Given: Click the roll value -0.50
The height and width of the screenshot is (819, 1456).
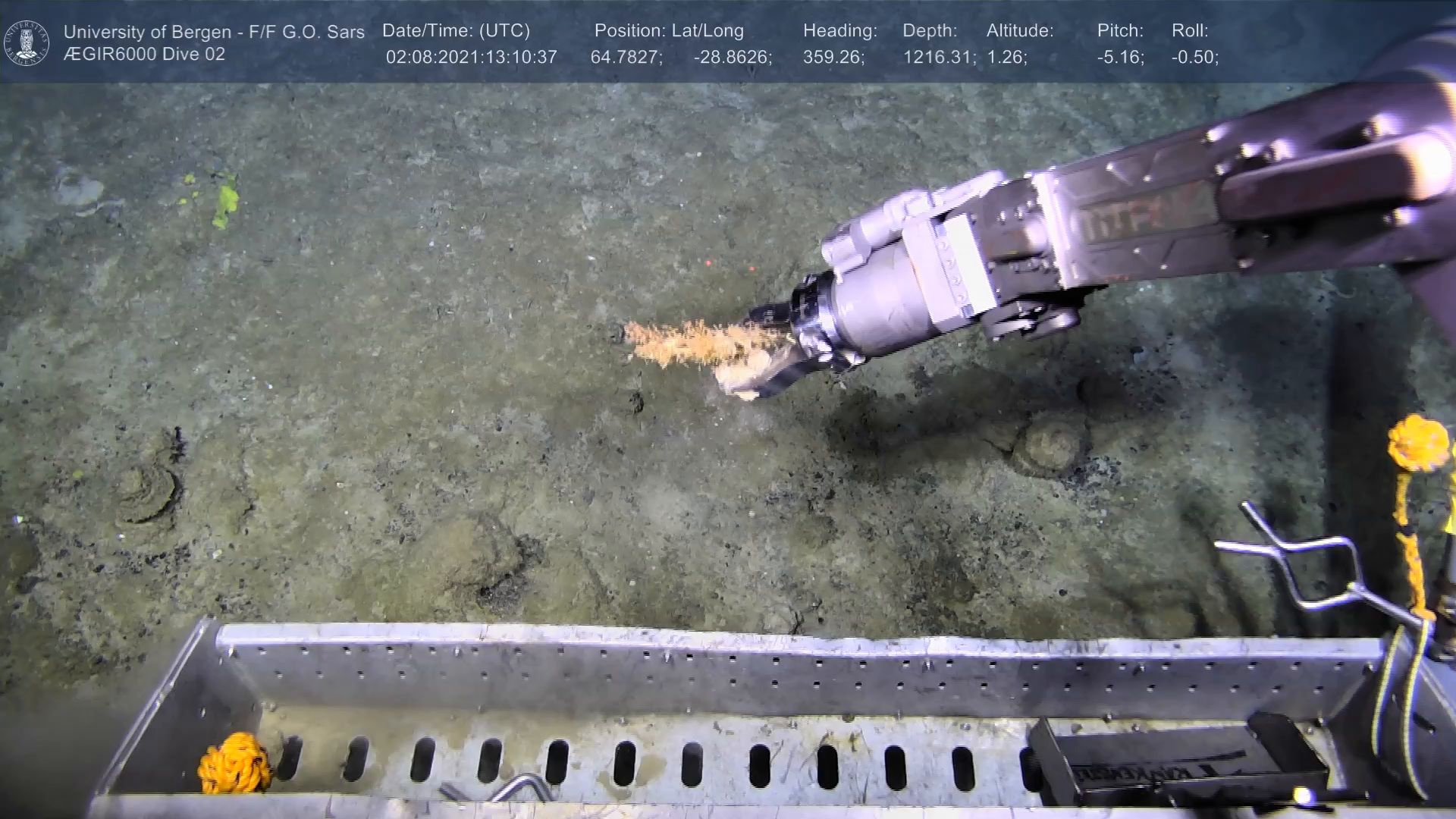Looking at the screenshot, I should (1194, 57).
